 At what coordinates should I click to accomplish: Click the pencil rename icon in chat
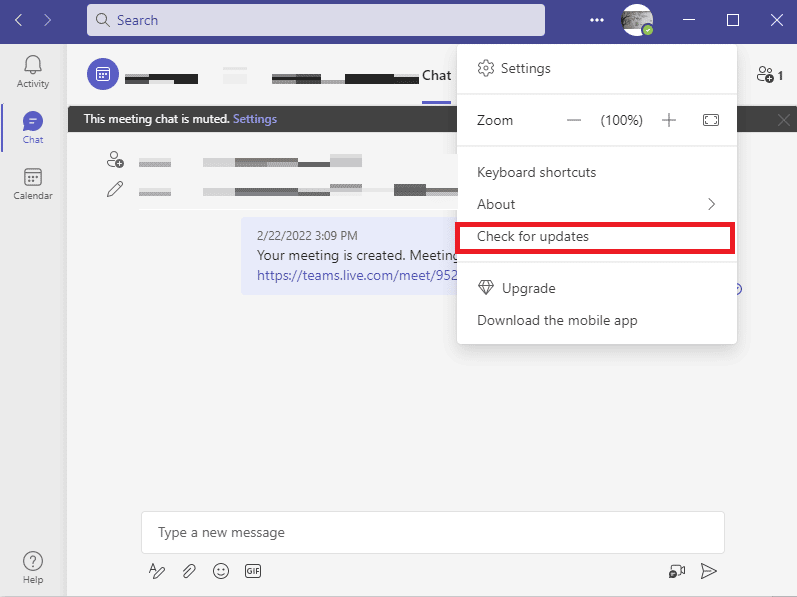click(115, 188)
